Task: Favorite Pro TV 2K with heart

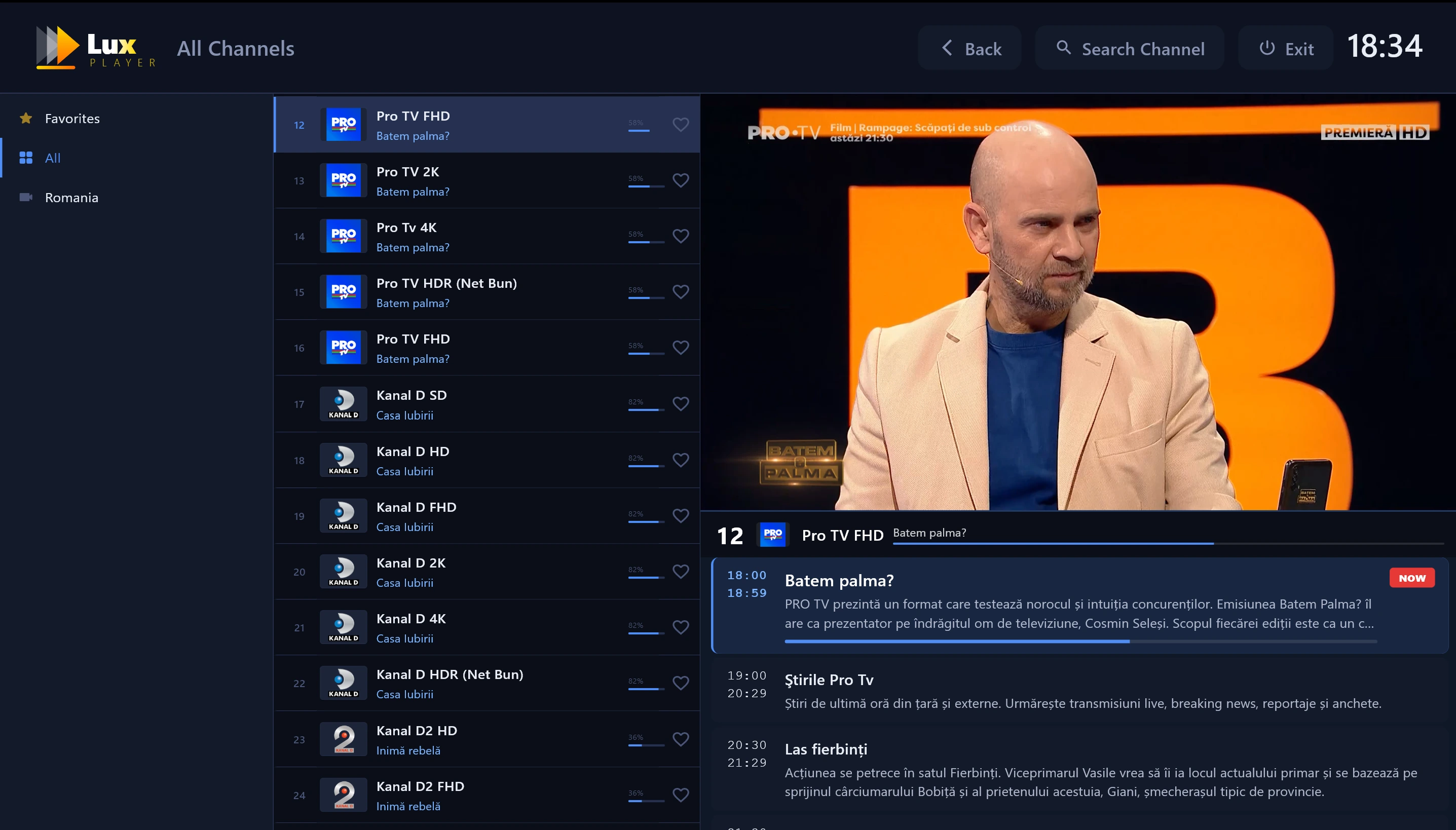Action: click(681, 180)
